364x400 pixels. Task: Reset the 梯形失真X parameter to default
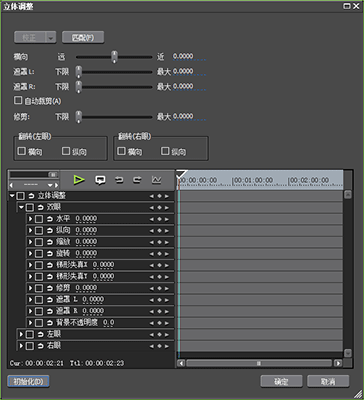tap(50, 265)
